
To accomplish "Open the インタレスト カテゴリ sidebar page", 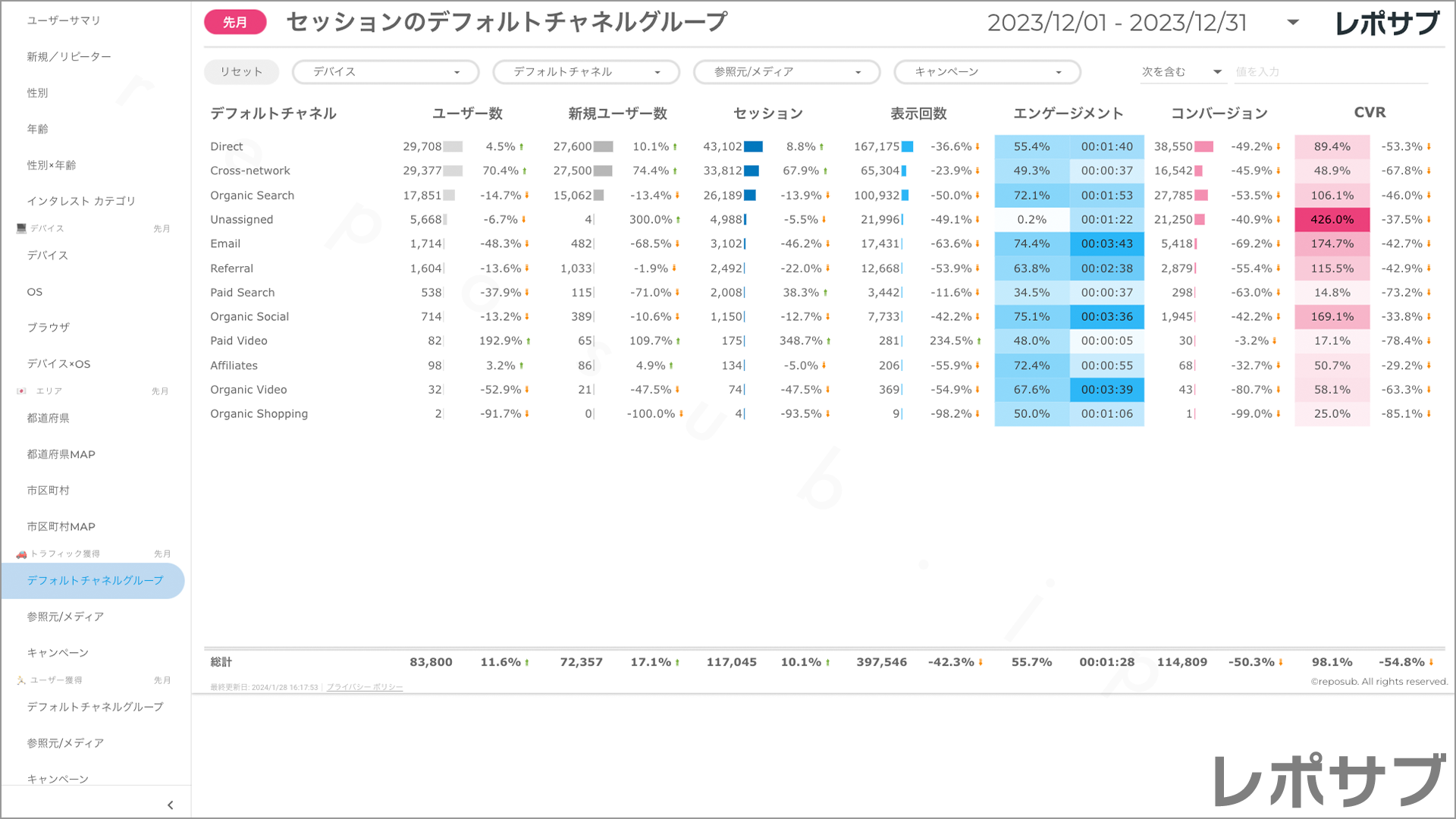I will (x=81, y=201).
